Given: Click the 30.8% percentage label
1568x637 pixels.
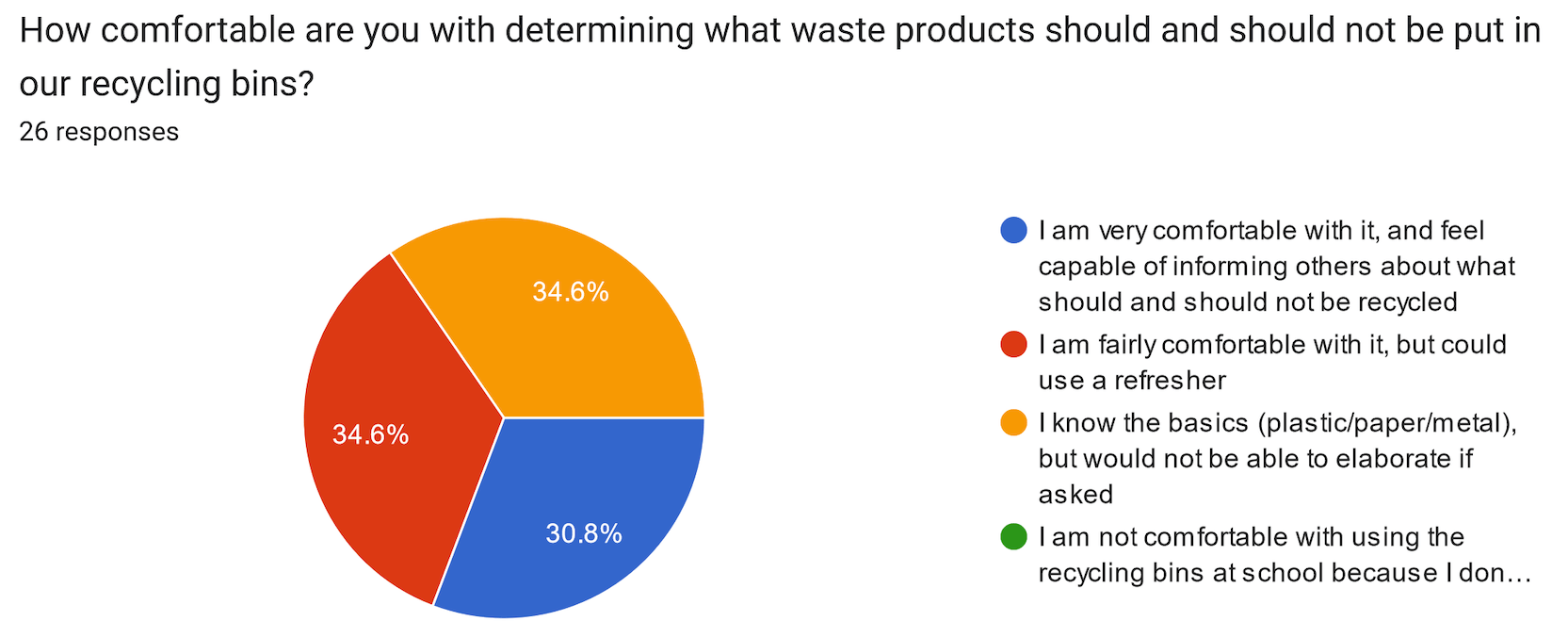Looking at the screenshot, I should [584, 534].
